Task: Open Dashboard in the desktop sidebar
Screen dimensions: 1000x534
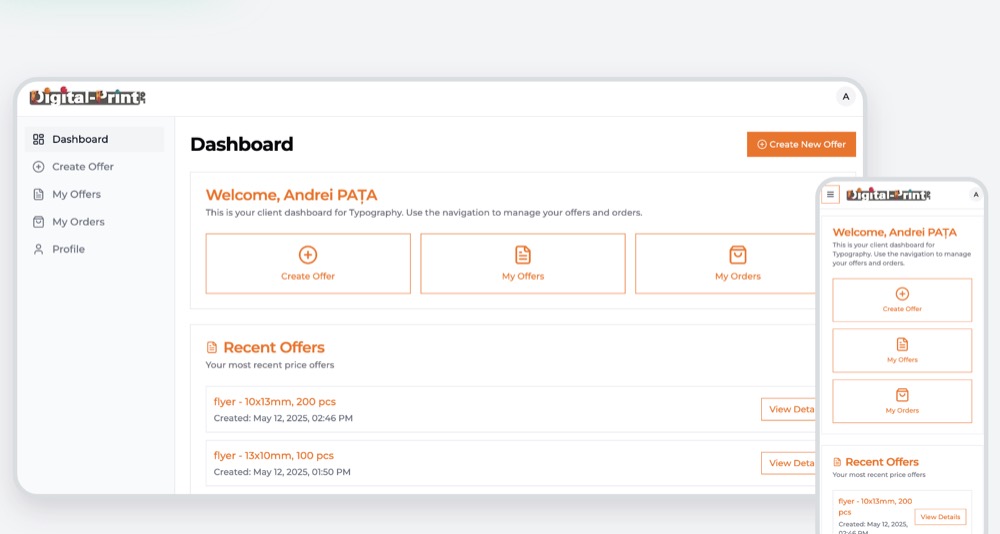Action: coord(94,139)
